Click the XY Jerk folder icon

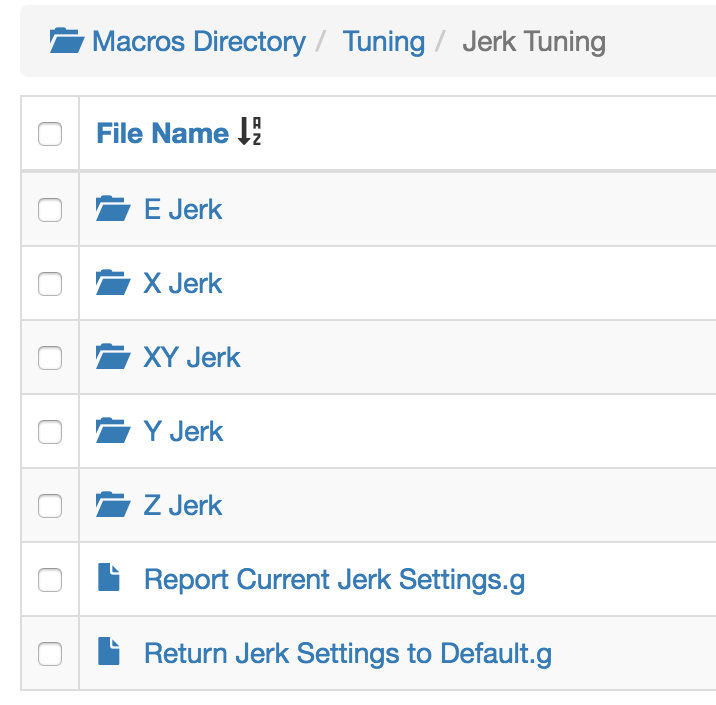tap(113, 357)
